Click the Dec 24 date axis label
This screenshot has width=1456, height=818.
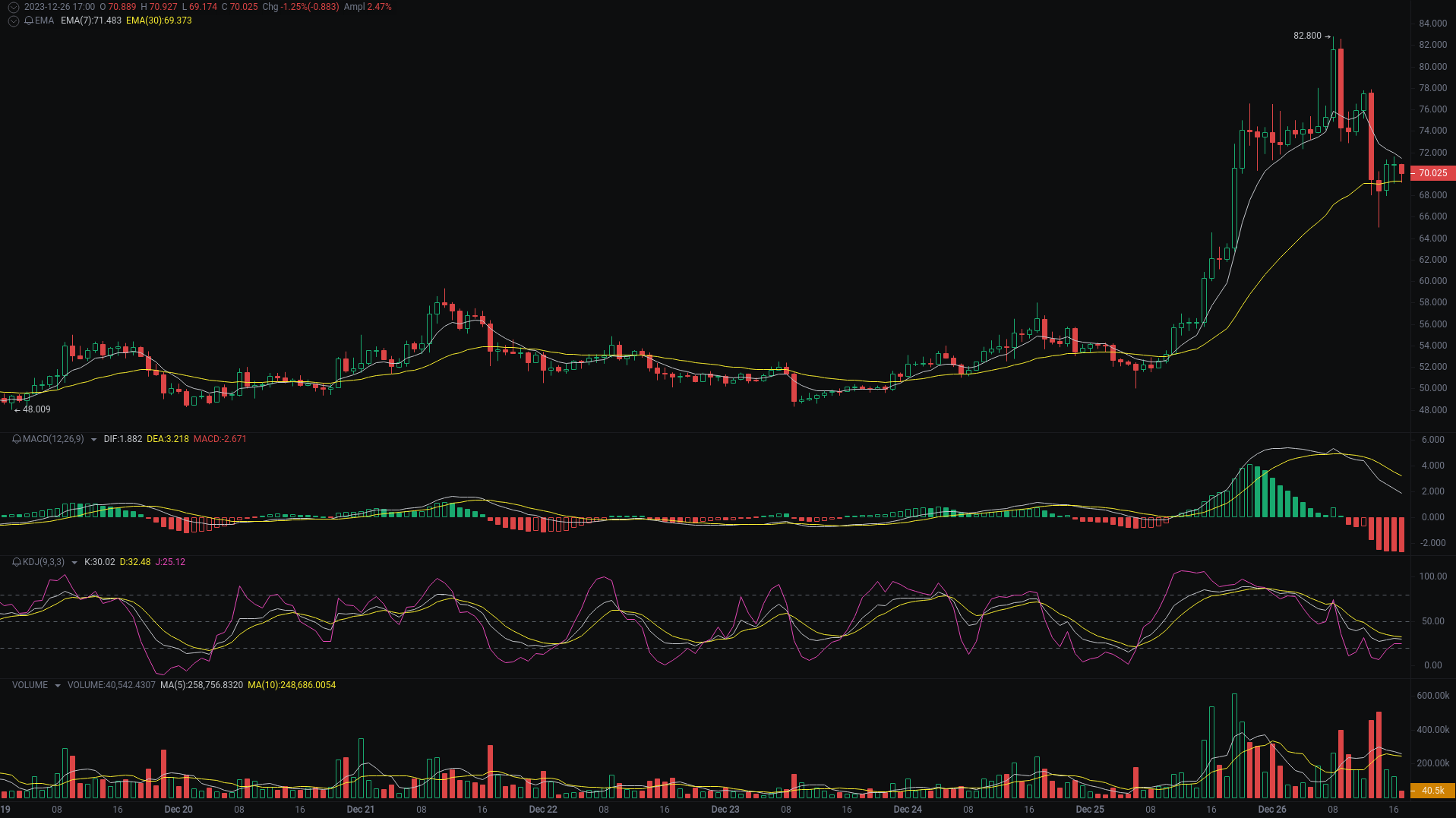pos(908,810)
